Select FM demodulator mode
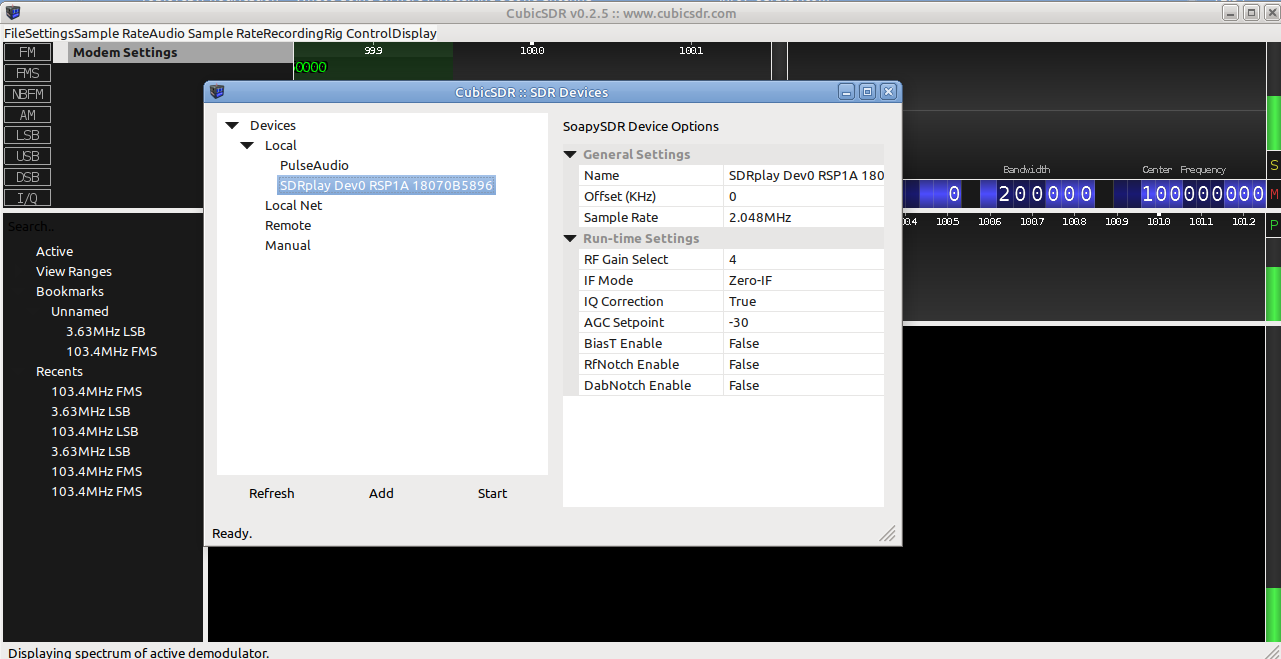The height and width of the screenshot is (659, 1281). (27, 52)
